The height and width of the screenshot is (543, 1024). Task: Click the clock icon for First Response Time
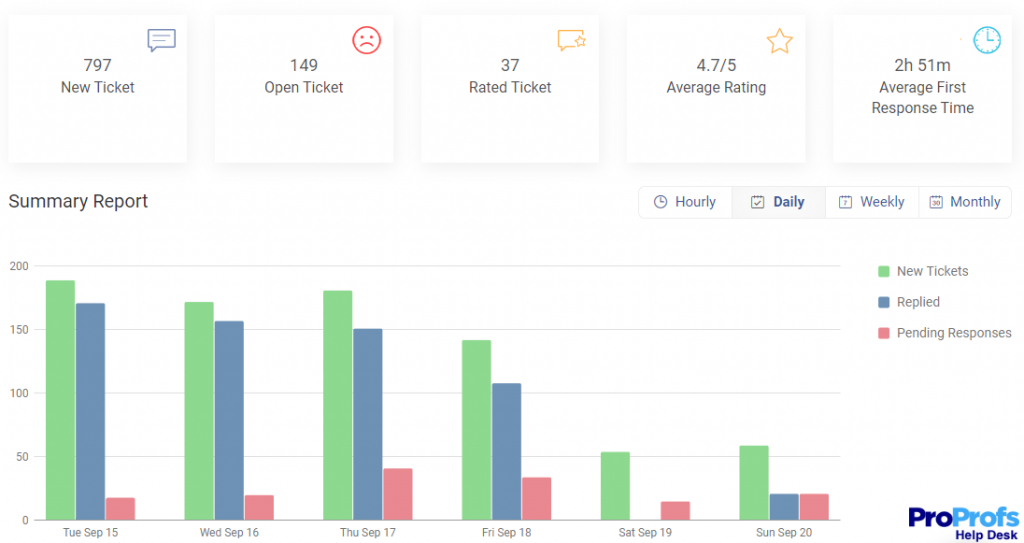987,41
